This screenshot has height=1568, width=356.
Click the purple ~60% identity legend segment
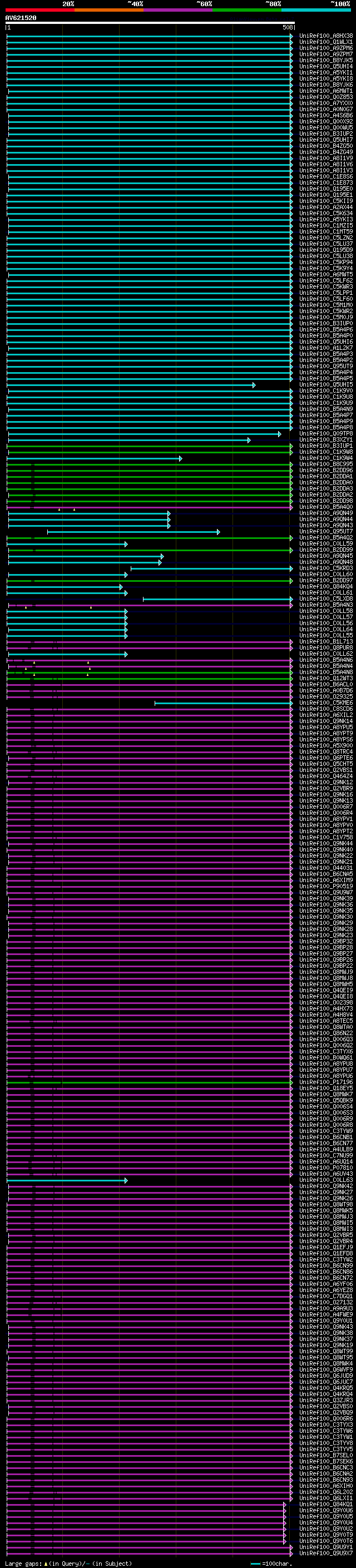[179, 10]
